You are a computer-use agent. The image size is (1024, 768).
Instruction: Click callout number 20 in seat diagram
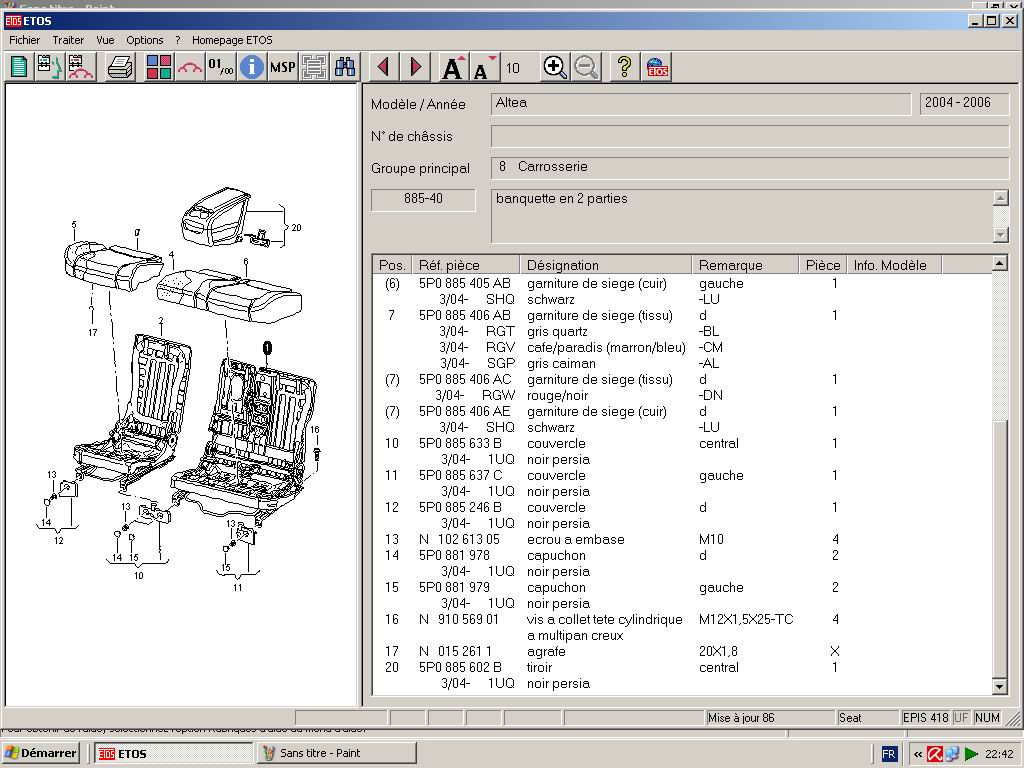(x=296, y=228)
